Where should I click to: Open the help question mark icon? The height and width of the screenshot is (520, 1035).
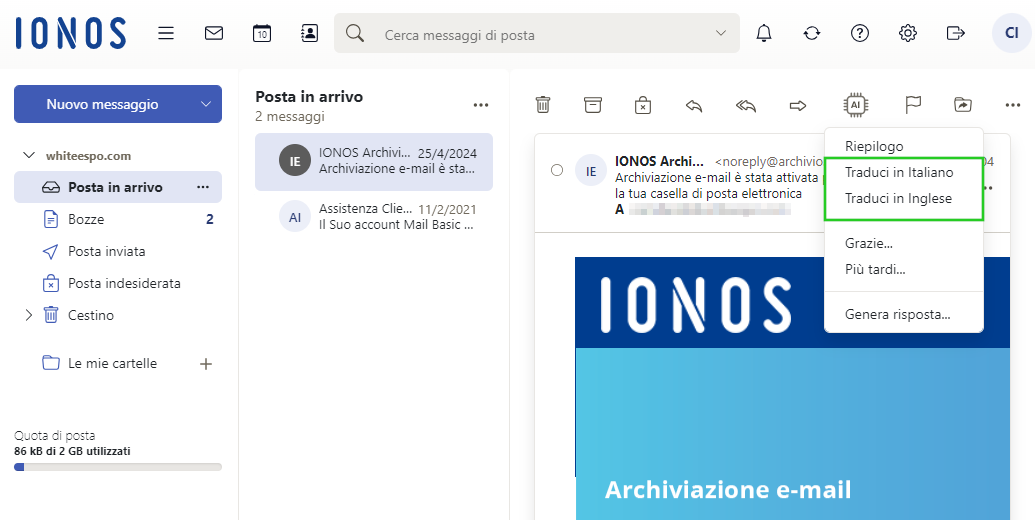(859, 33)
